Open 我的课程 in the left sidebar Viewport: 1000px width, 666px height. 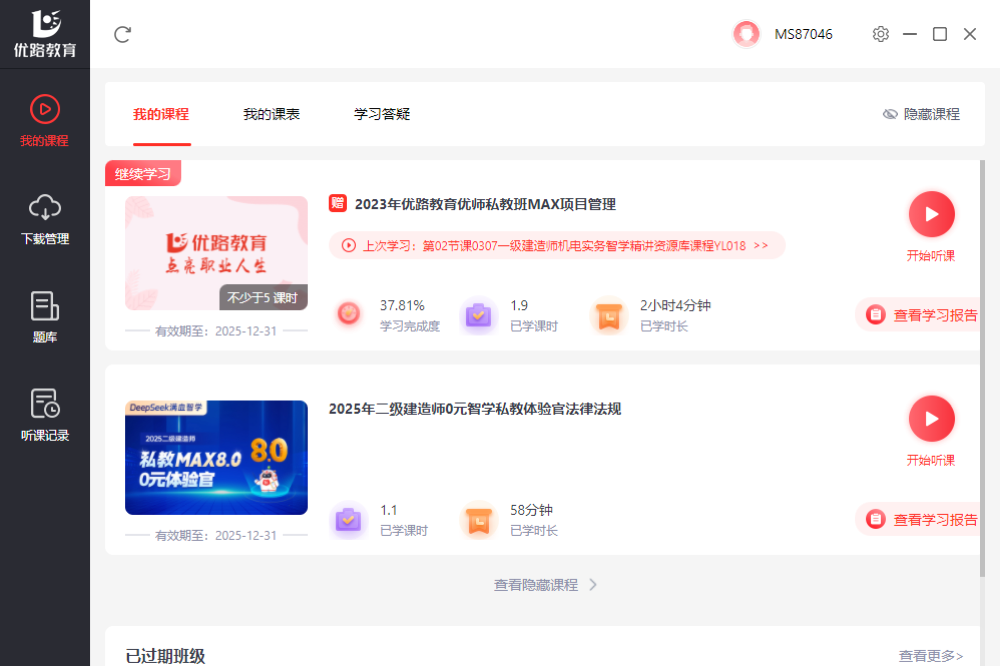(x=44, y=120)
